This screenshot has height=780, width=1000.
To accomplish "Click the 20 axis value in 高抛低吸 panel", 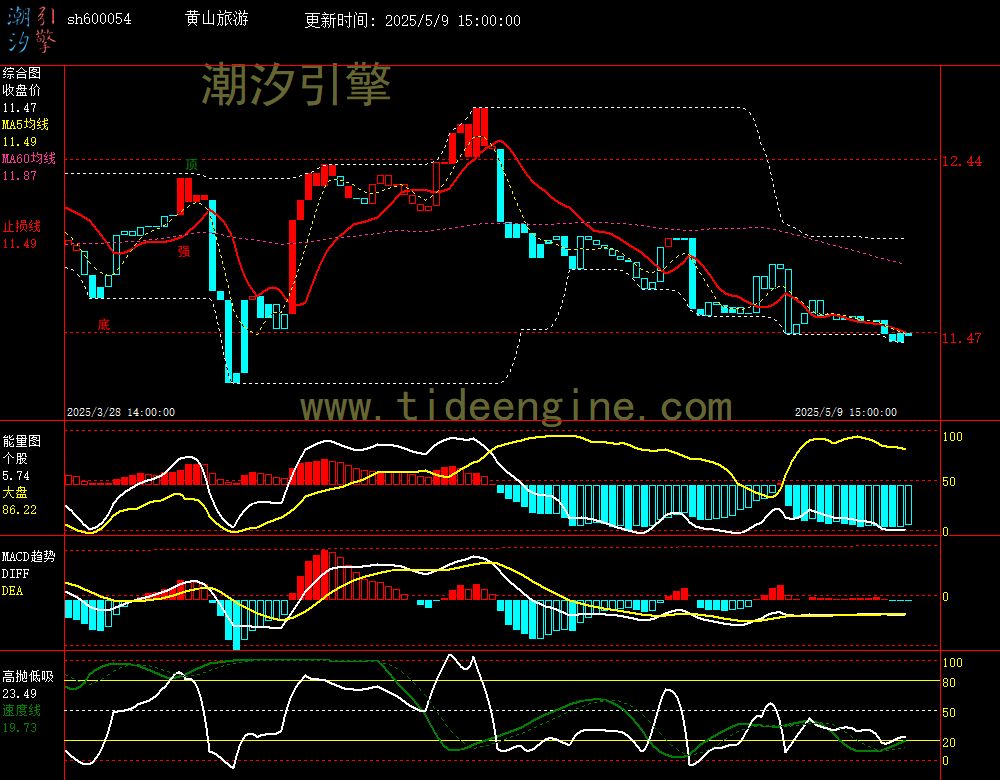I will [949, 743].
